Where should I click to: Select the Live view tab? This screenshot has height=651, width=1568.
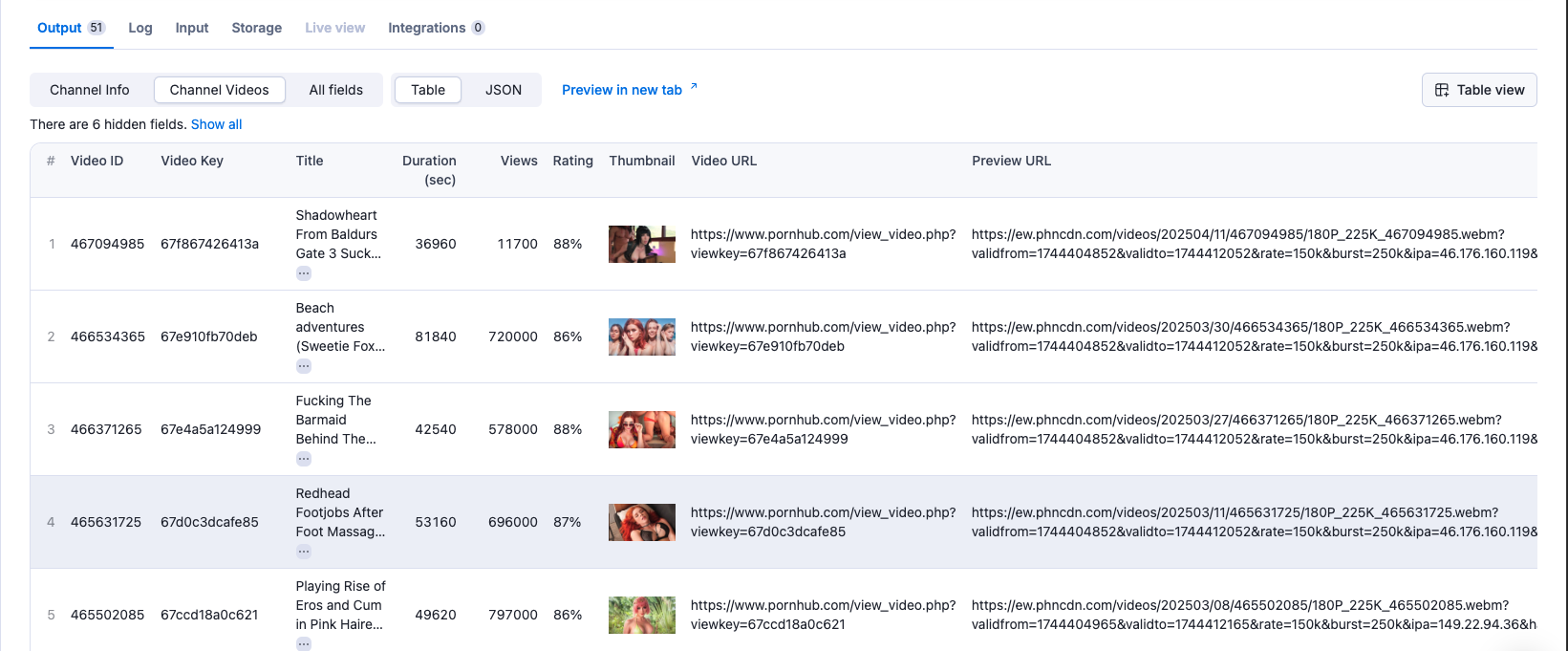(x=335, y=28)
